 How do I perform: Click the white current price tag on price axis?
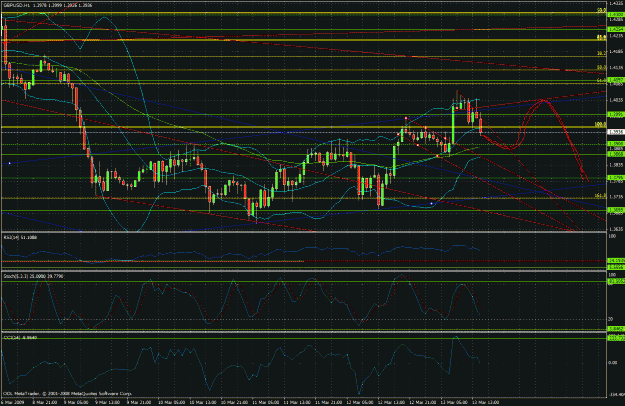click(616, 131)
